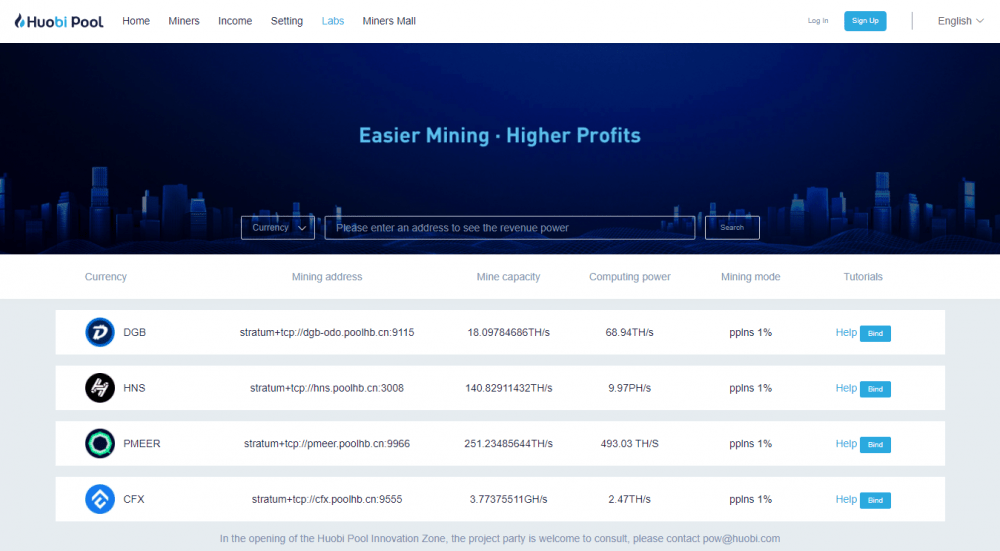This screenshot has height=551, width=1000.
Task: Click the Huobi Pool logo
Action: point(59,21)
